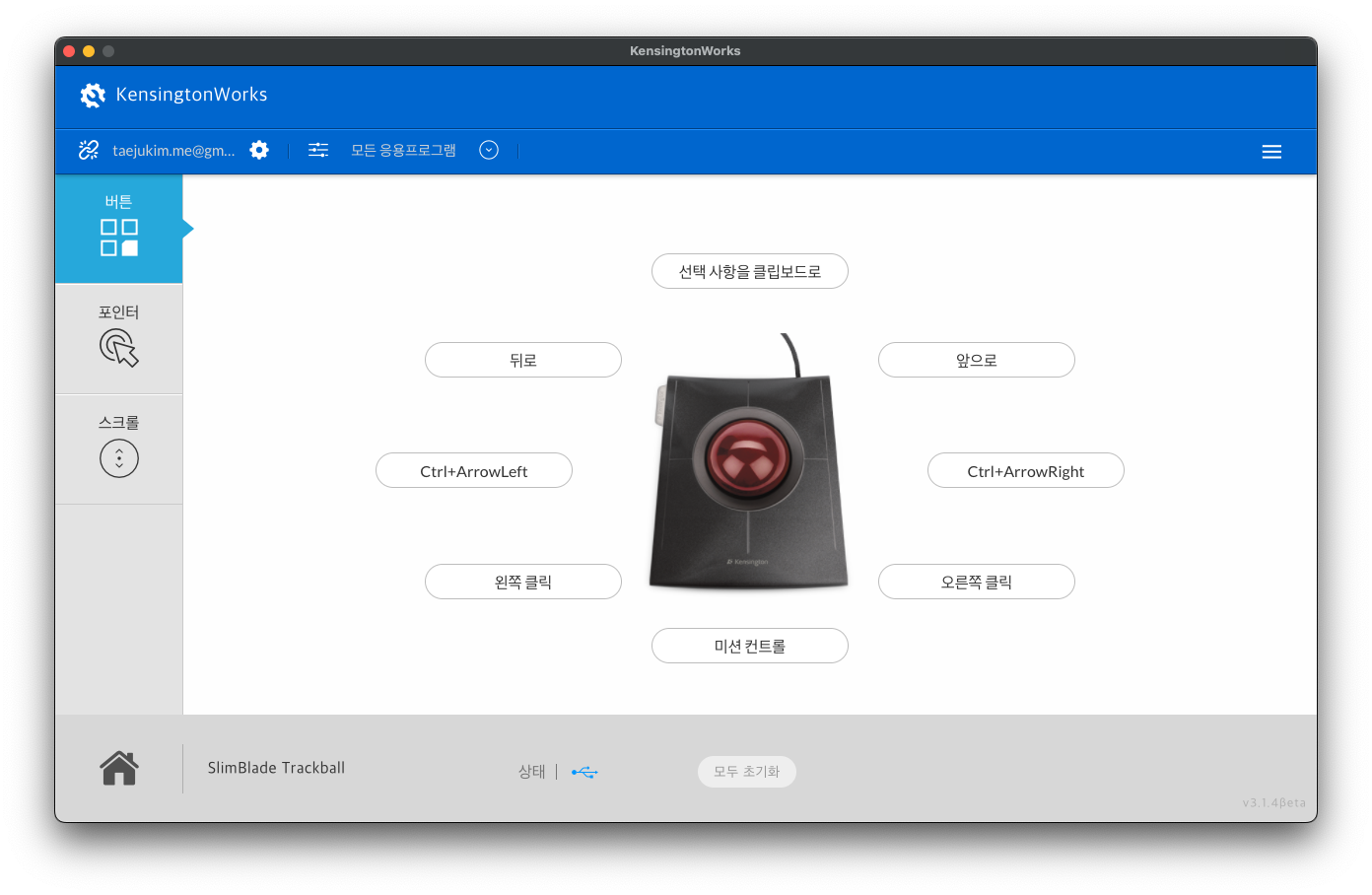Click the 뒤로 button assignment
Image resolution: width=1372 pixels, height=895 pixels.
click(523, 360)
